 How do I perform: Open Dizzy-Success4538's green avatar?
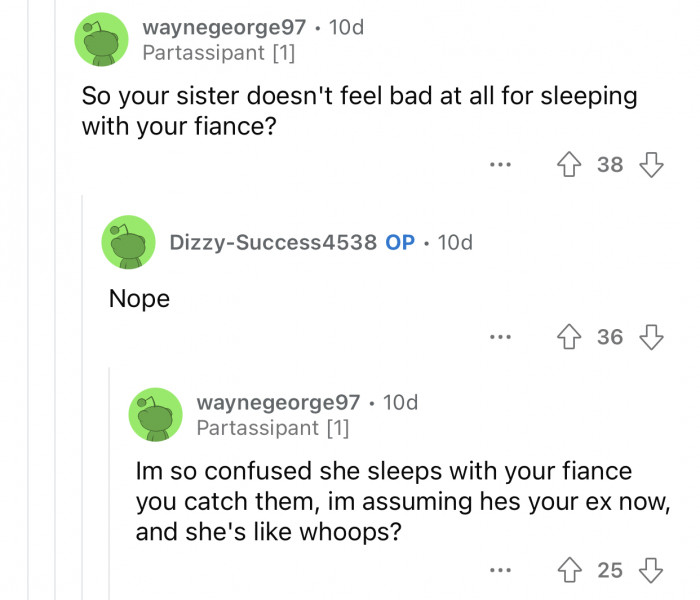coord(129,242)
